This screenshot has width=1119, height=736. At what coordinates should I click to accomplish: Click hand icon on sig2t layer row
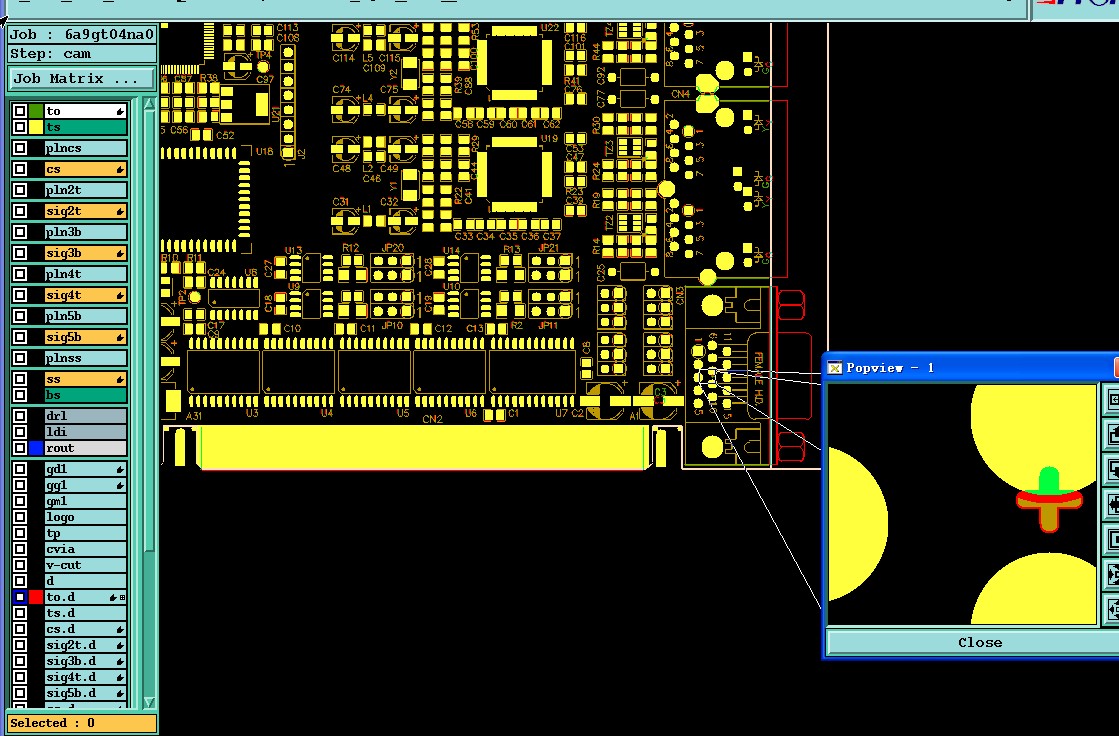(x=120, y=211)
